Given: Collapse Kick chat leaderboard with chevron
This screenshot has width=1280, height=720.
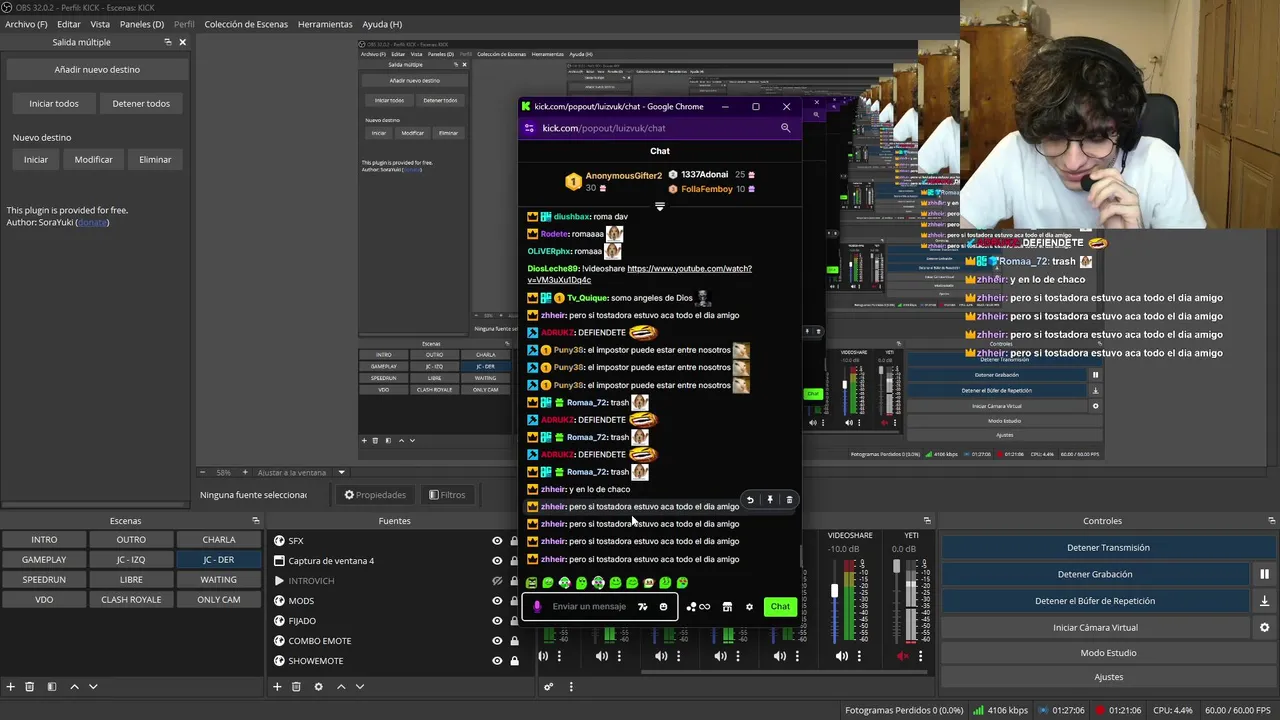Looking at the screenshot, I should tap(659, 206).
